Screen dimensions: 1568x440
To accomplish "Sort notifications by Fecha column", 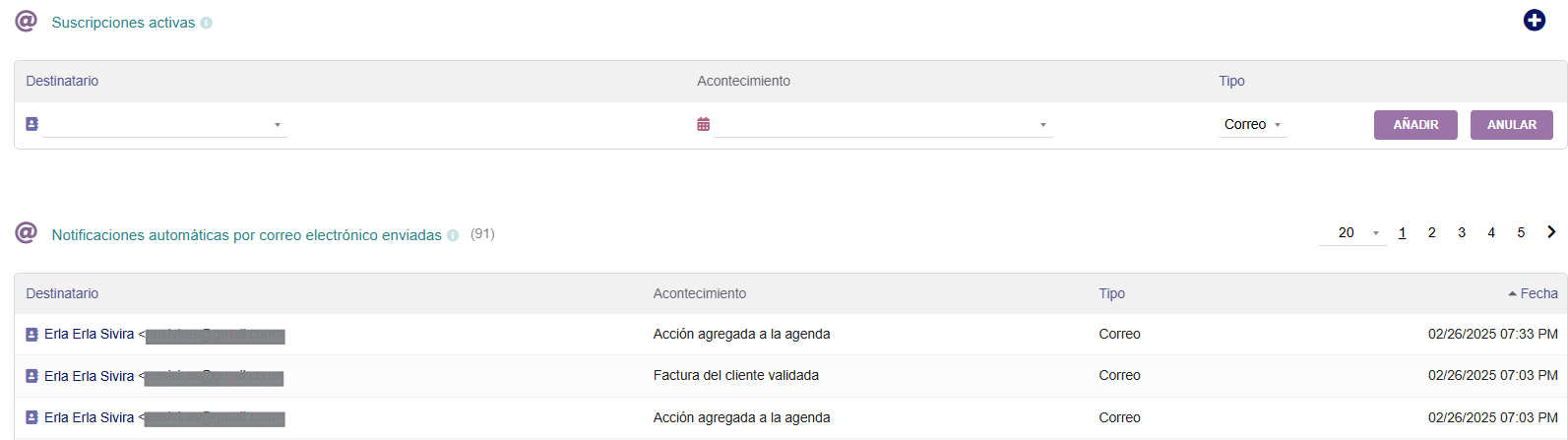I will (x=1537, y=293).
